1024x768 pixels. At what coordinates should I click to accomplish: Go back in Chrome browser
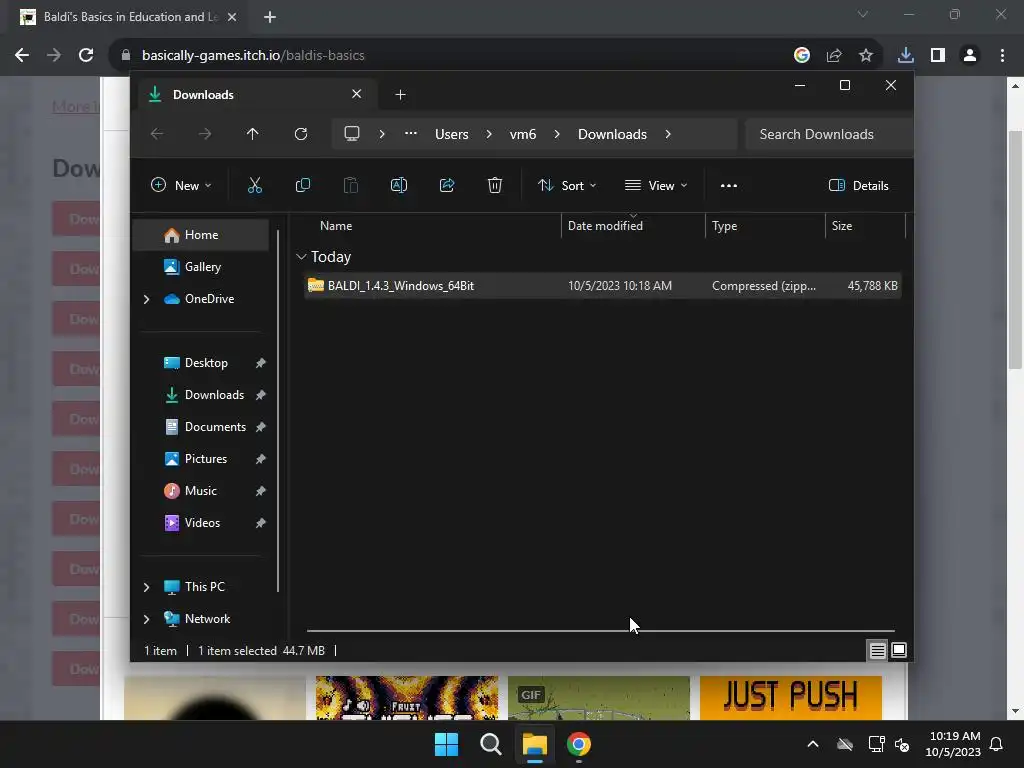point(22,56)
